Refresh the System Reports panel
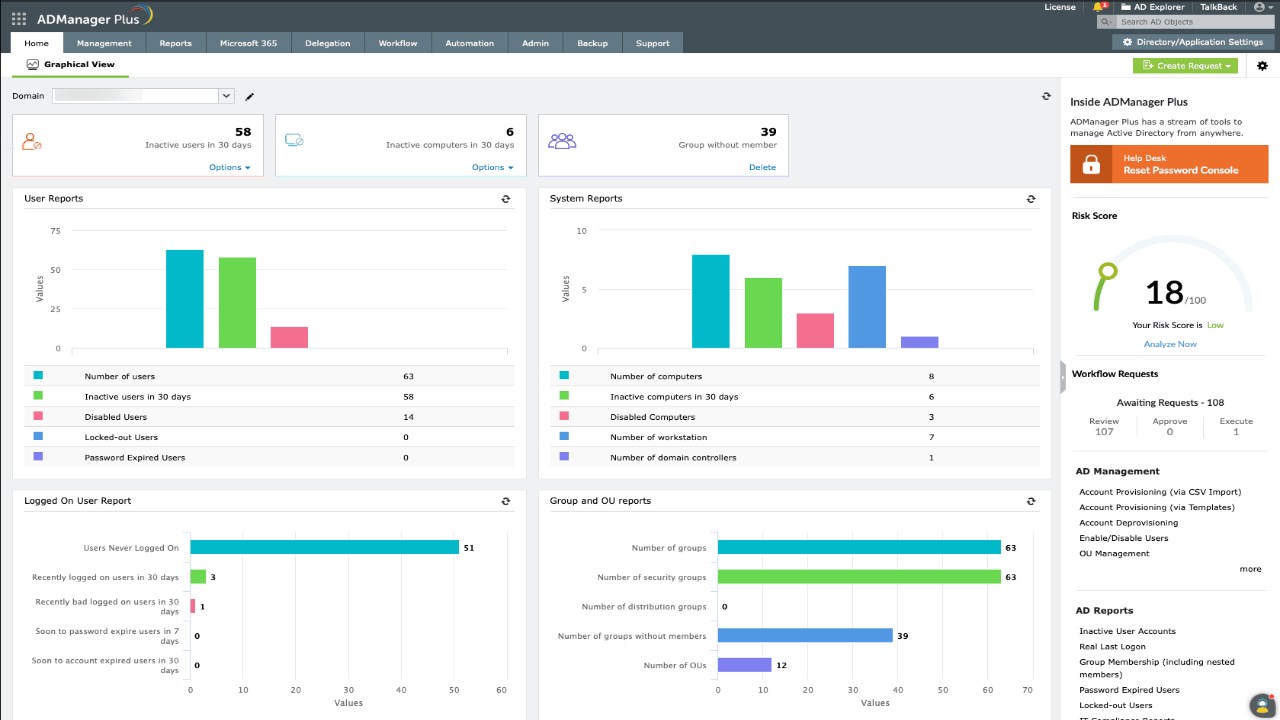The height and width of the screenshot is (720, 1280). 1031,199
